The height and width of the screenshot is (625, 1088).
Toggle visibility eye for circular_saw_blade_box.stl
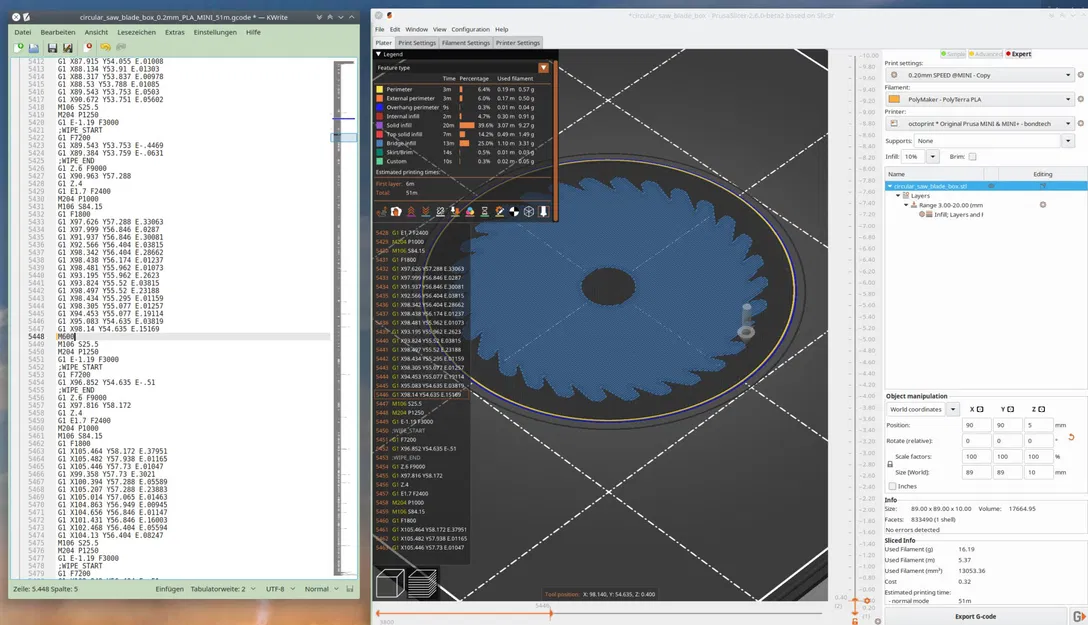(992, 186)
